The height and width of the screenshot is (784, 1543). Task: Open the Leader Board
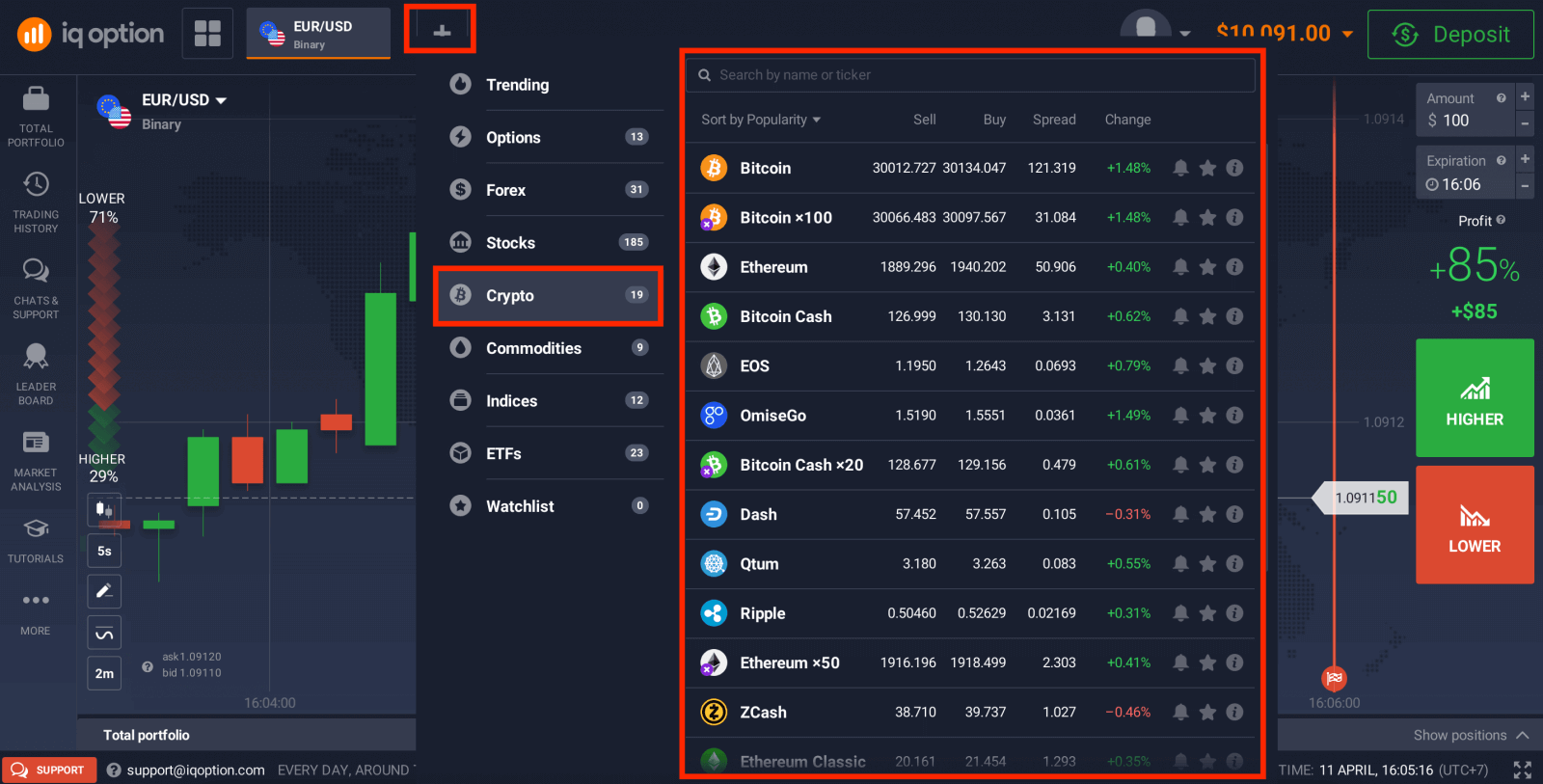click(36, 374)
